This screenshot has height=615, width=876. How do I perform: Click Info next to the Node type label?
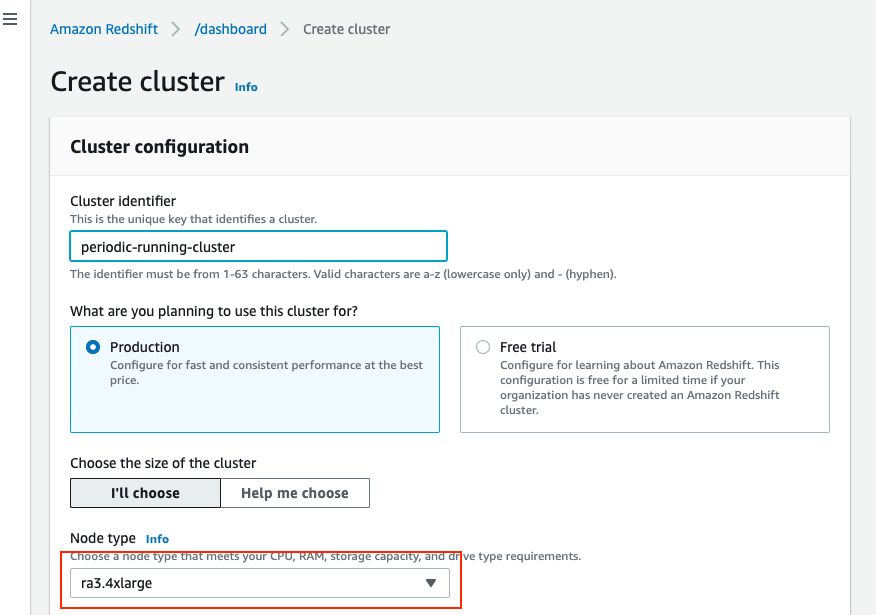click(x=157, y=539)
